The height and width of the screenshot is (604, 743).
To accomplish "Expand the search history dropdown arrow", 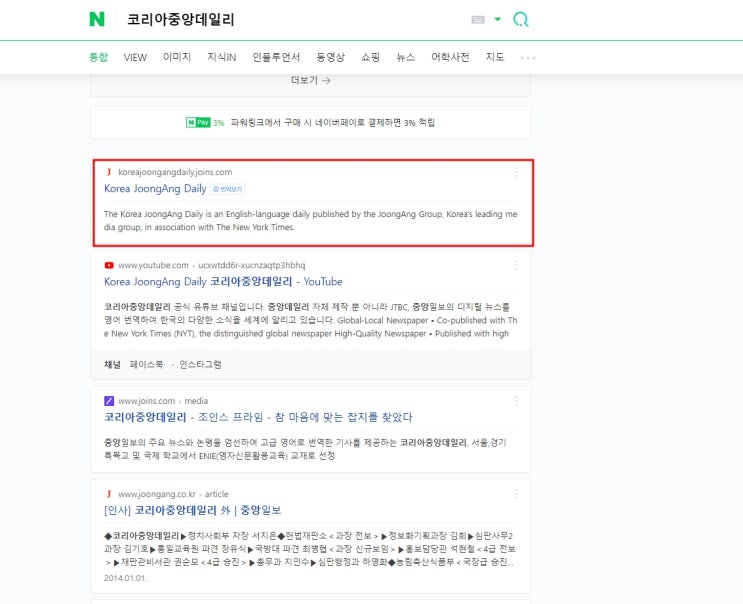I will pyautogui.click(x=497, y=19).
